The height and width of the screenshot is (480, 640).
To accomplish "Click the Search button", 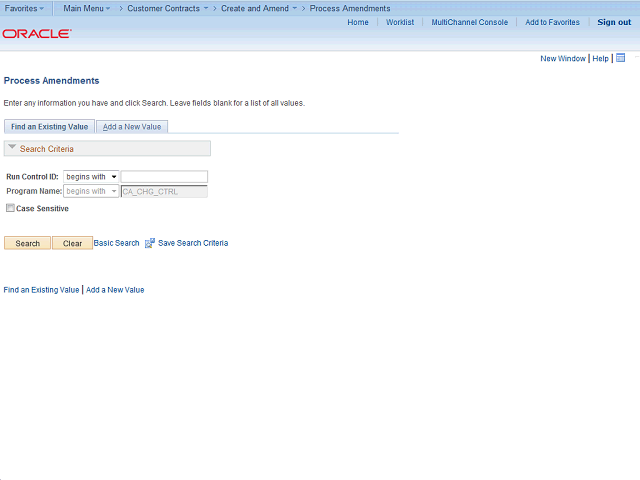I will tap(27, 243).
